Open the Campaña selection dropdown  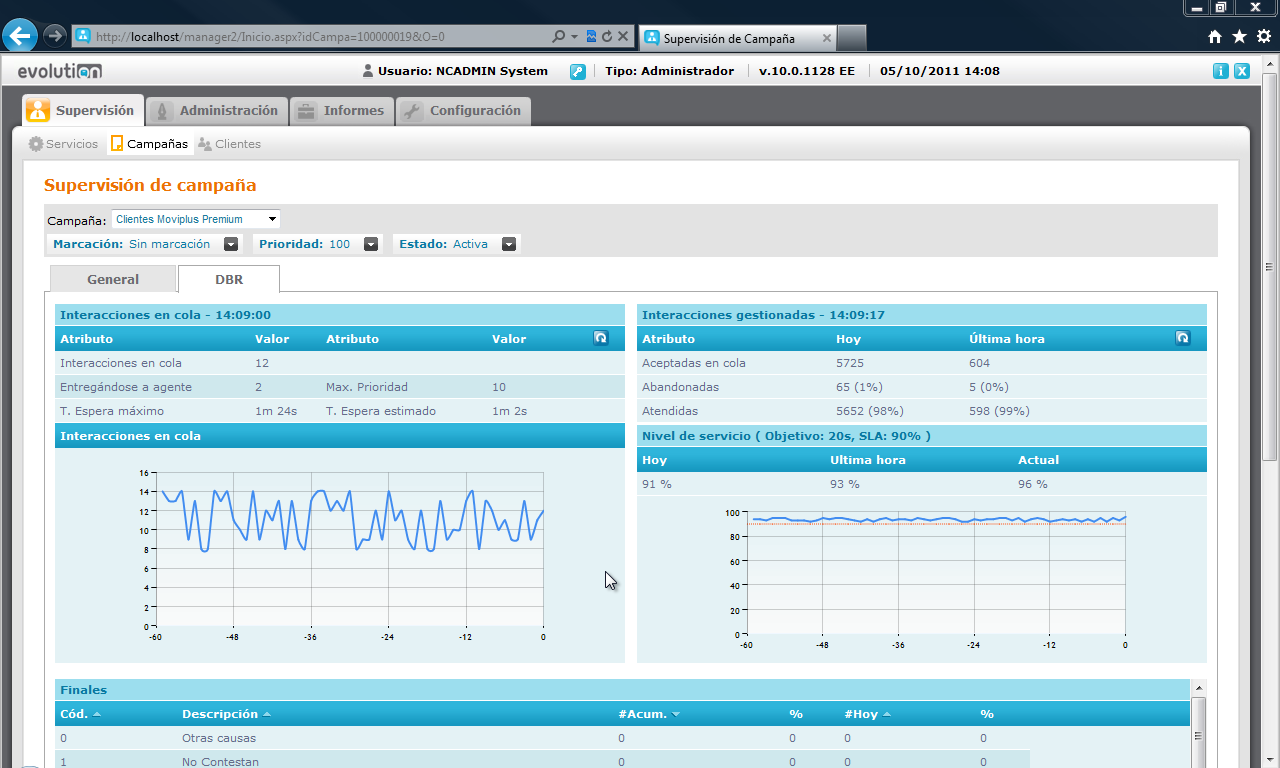point(196,219)
